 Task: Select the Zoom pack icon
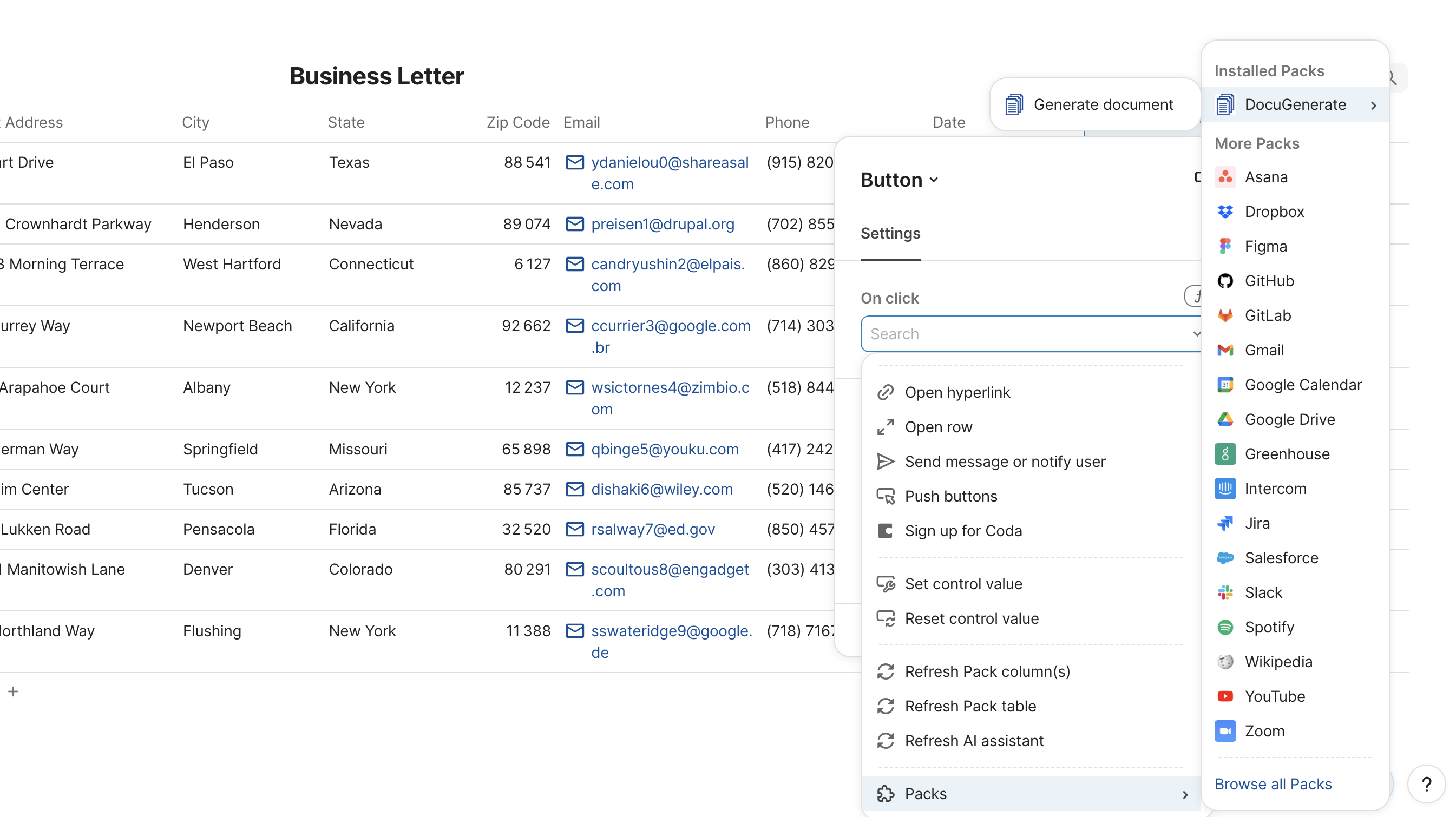(x=1225, y=730)
